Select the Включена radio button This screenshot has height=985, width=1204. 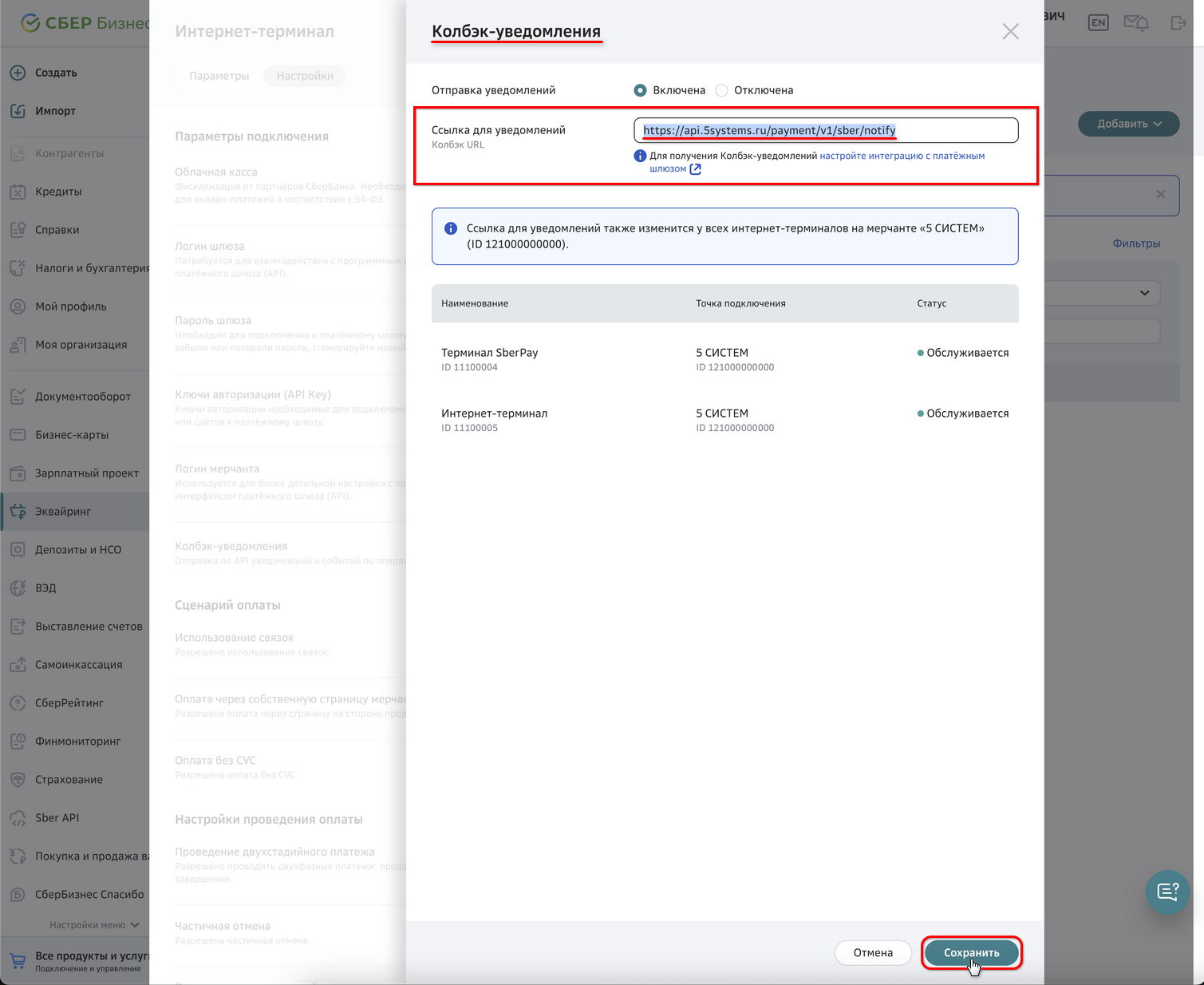click(x=640, y=90)
